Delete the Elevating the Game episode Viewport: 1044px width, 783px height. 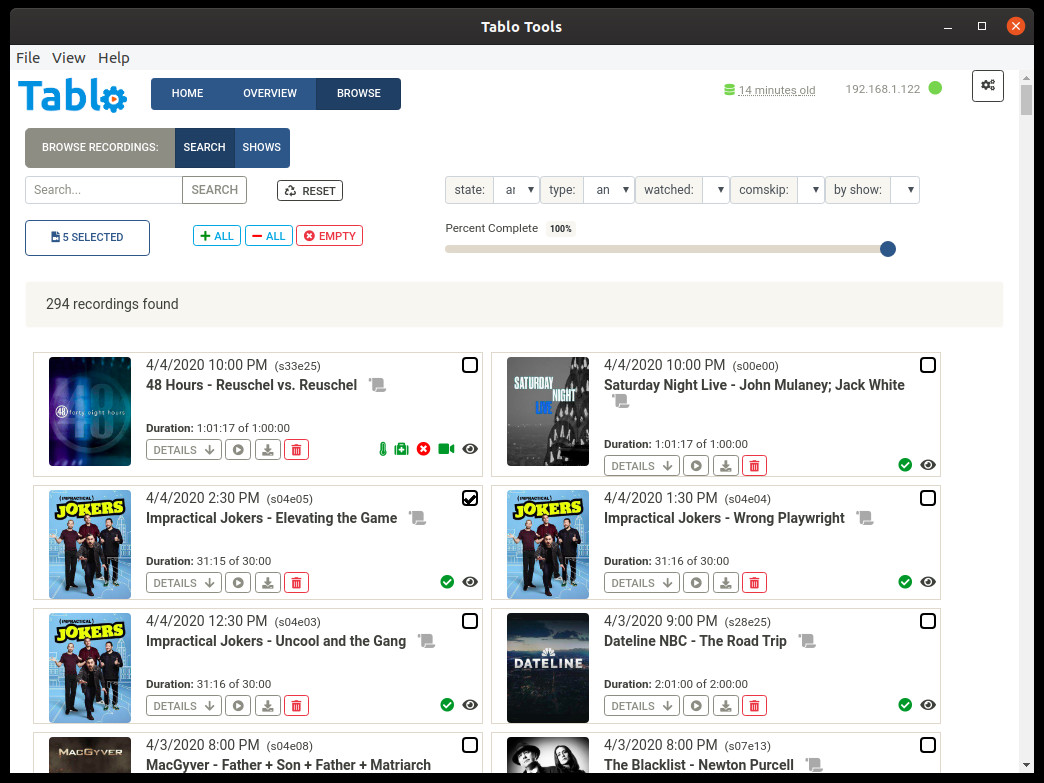click(x=296, y=583)
